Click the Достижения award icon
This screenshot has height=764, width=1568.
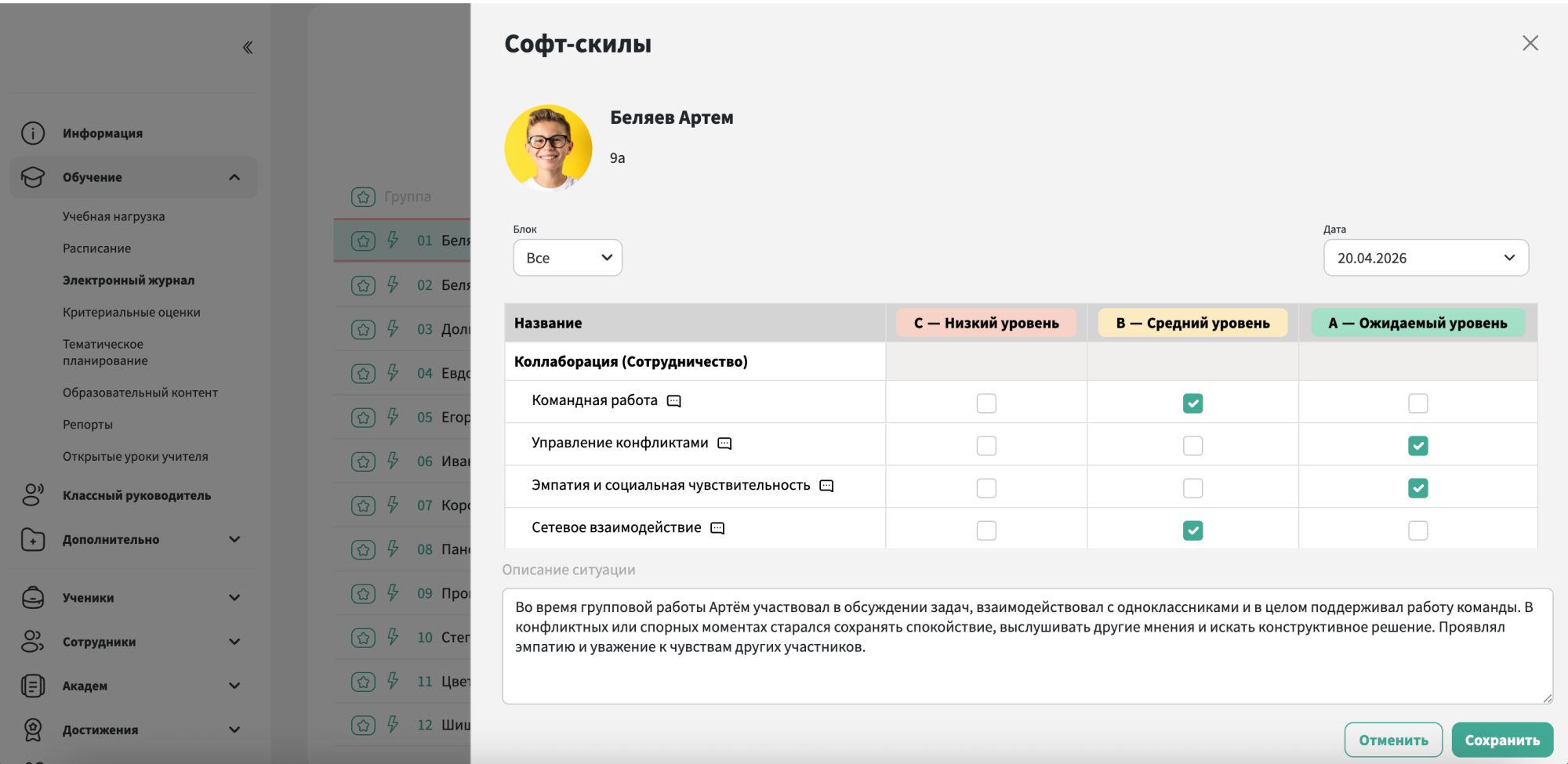33,730
